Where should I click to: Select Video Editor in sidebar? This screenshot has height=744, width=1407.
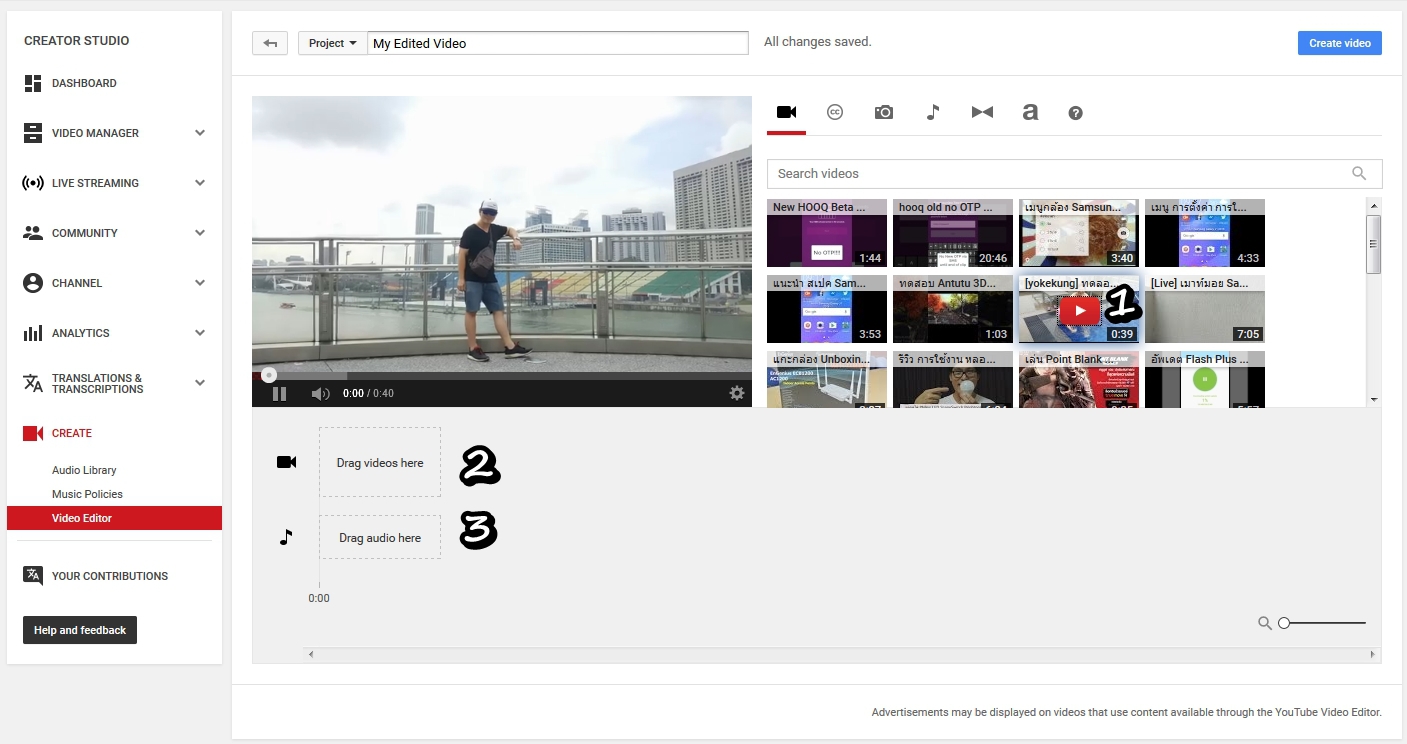pyautogui.click(x=114, y=518)
